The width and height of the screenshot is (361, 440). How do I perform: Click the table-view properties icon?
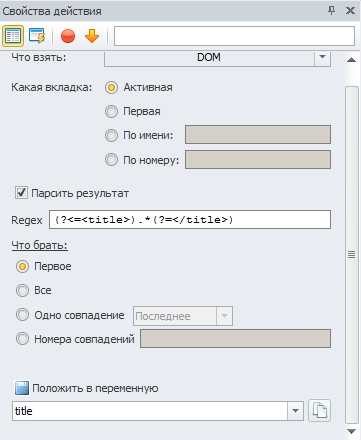click(13, 36)
